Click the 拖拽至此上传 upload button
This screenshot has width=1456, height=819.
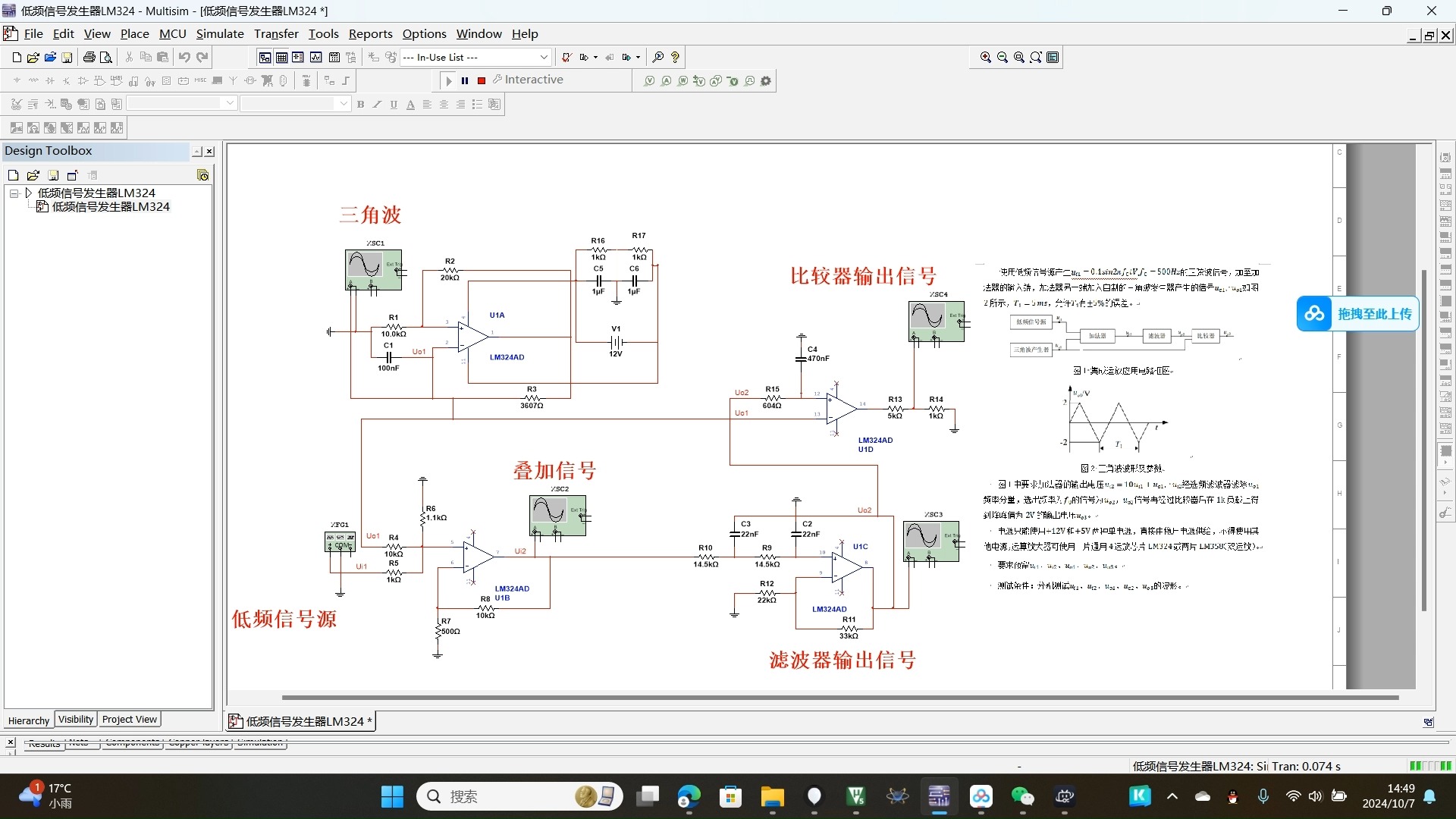pyautogui.click(x=1357, y=314)
